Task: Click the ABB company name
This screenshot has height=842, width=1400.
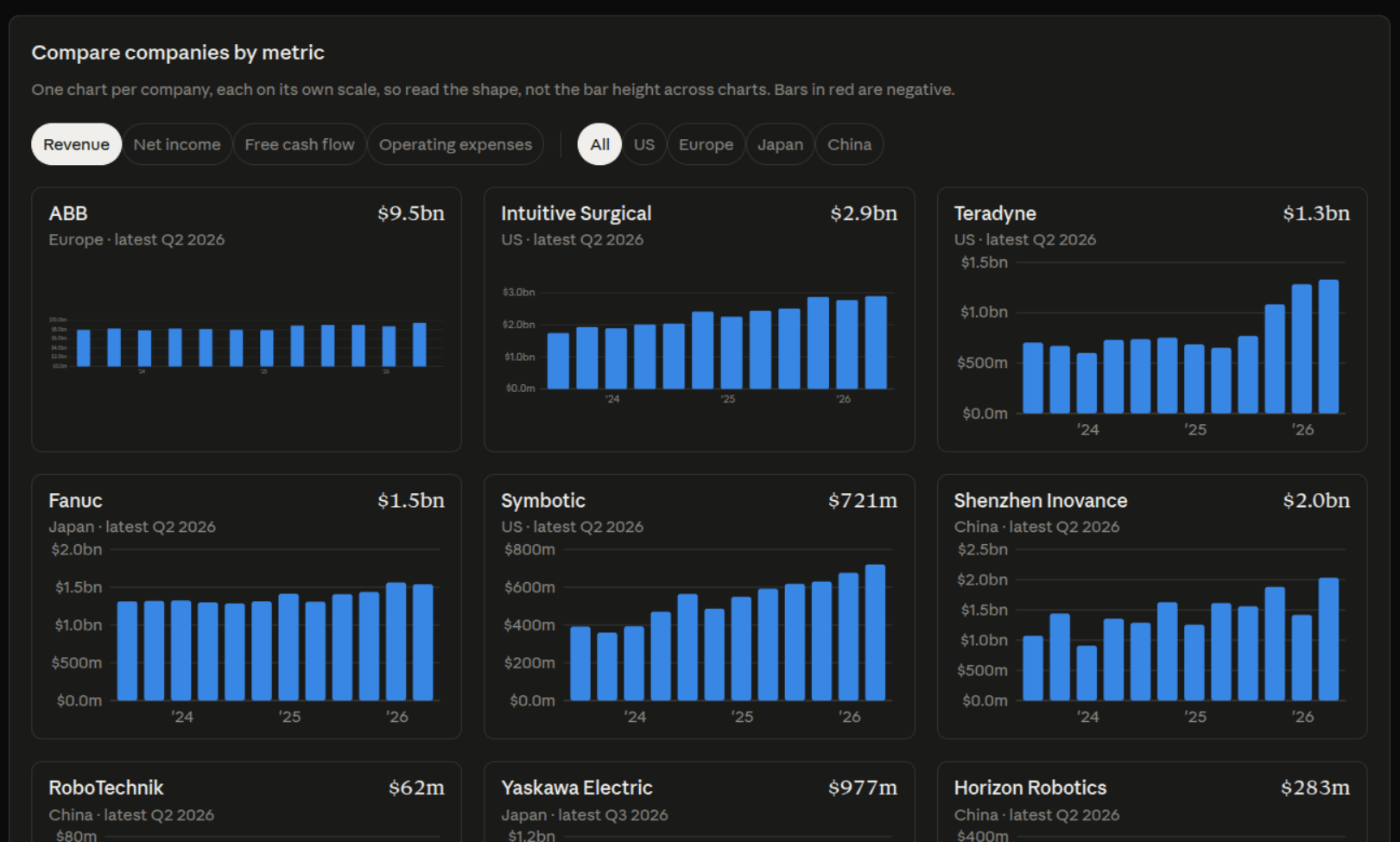Action: click(68, 213)
